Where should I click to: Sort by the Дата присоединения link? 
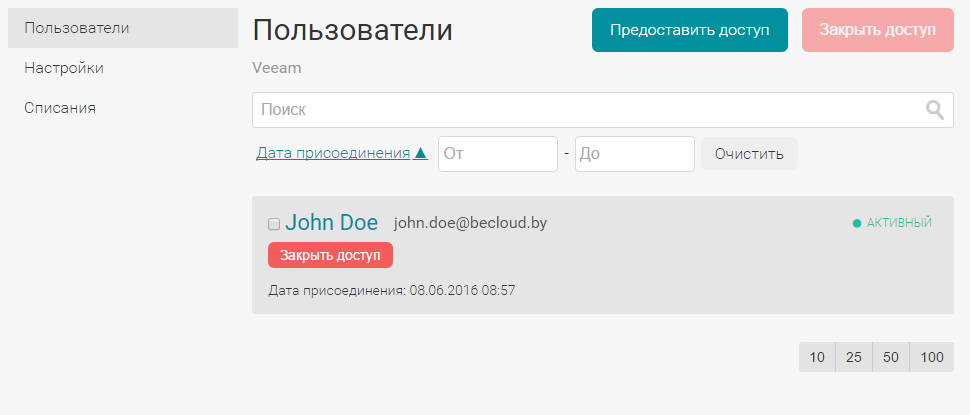[x=333, y=153]
